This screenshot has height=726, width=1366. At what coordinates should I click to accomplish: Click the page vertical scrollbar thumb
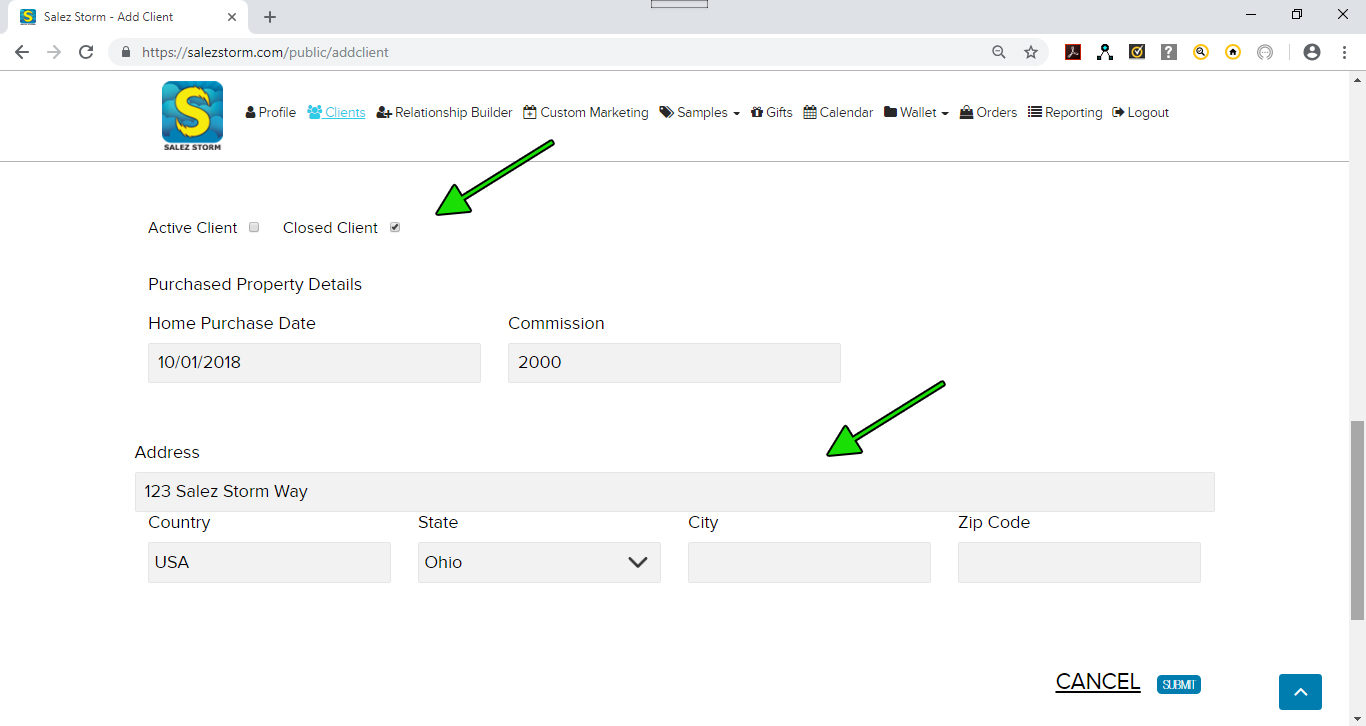(1357, 520)
